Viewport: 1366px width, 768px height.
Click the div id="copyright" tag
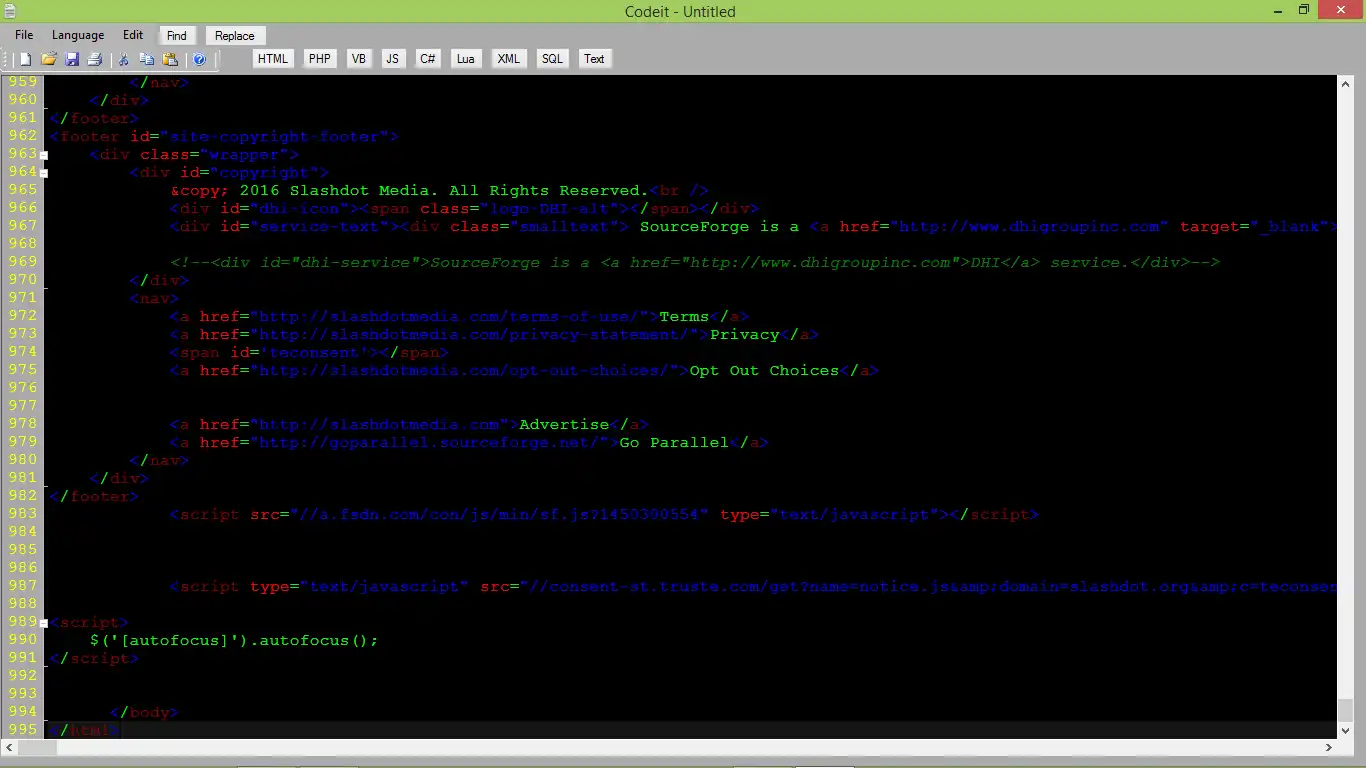[229, 173]
